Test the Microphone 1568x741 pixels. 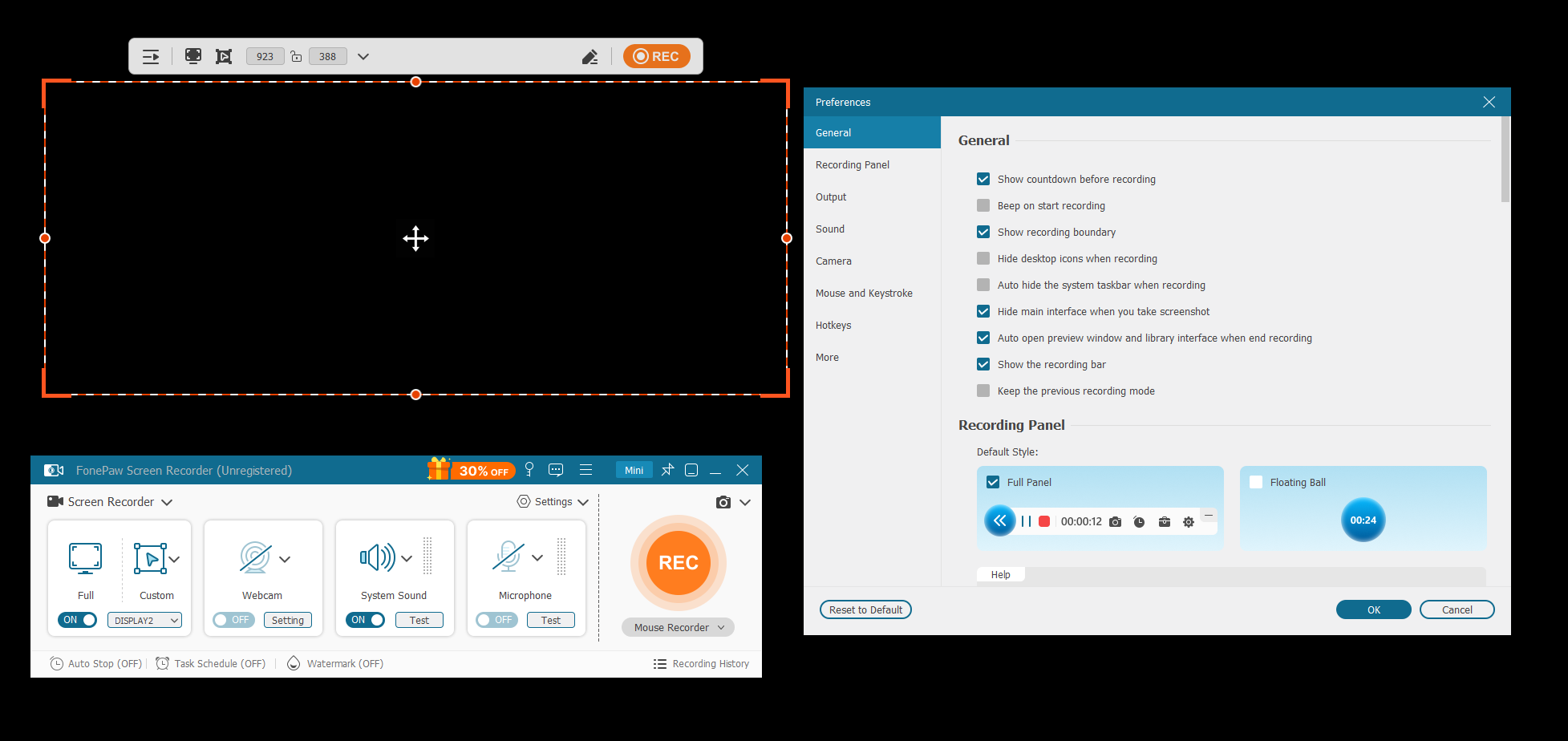pos(551,620)
